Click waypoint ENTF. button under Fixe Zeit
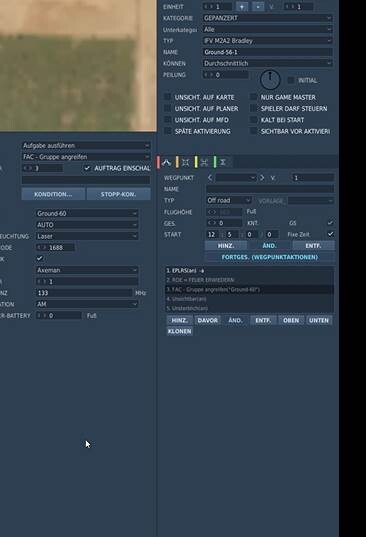 pyautogui.click(x=313, y=246)
